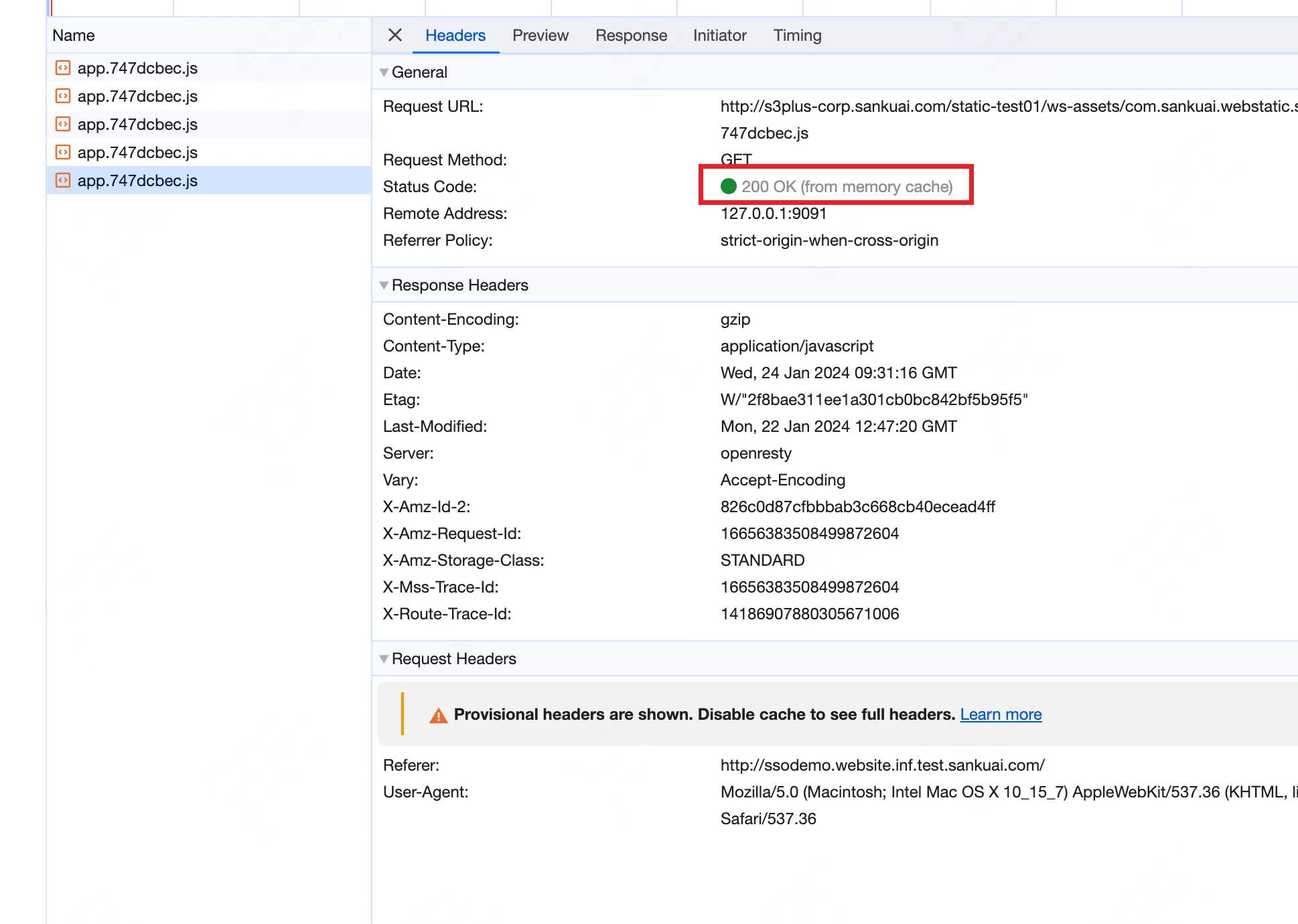Image resolution: width=1298 pixels, height=924 pixels.
Task: Open the Timing tab
Action: pyautogui.click(x=796, y=35)
